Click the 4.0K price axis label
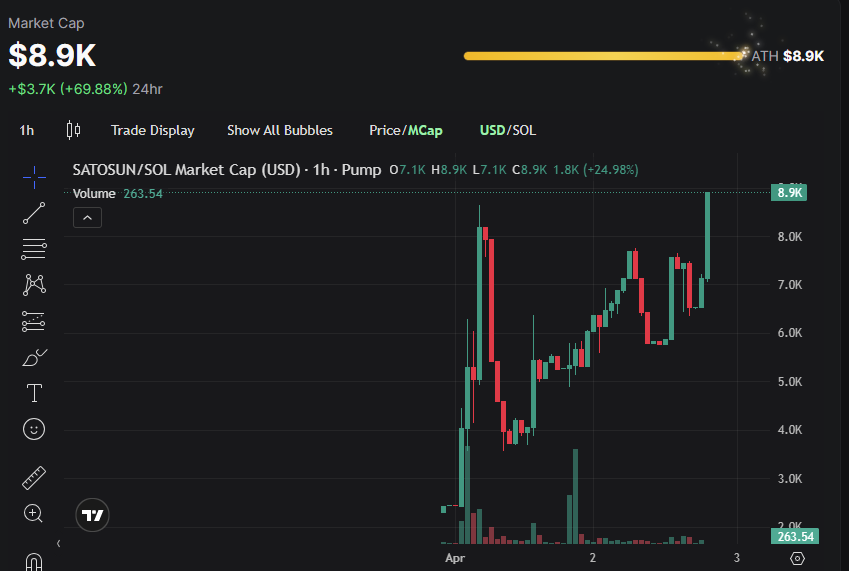This screenshot has height=571, width=849. point(790,430)
